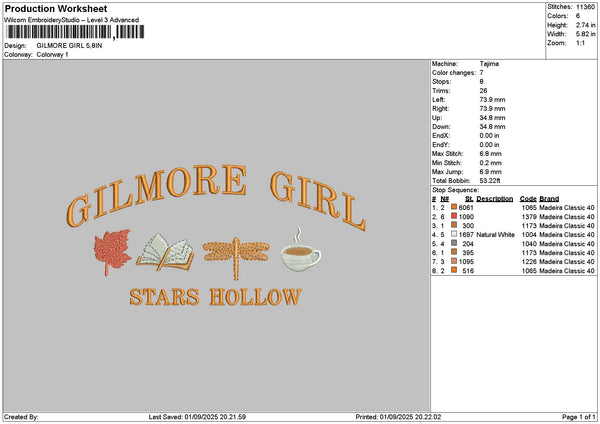
Task: Click the 'STARS HOLLOW' embroidered lettering
Action: (x=215, y=297)
